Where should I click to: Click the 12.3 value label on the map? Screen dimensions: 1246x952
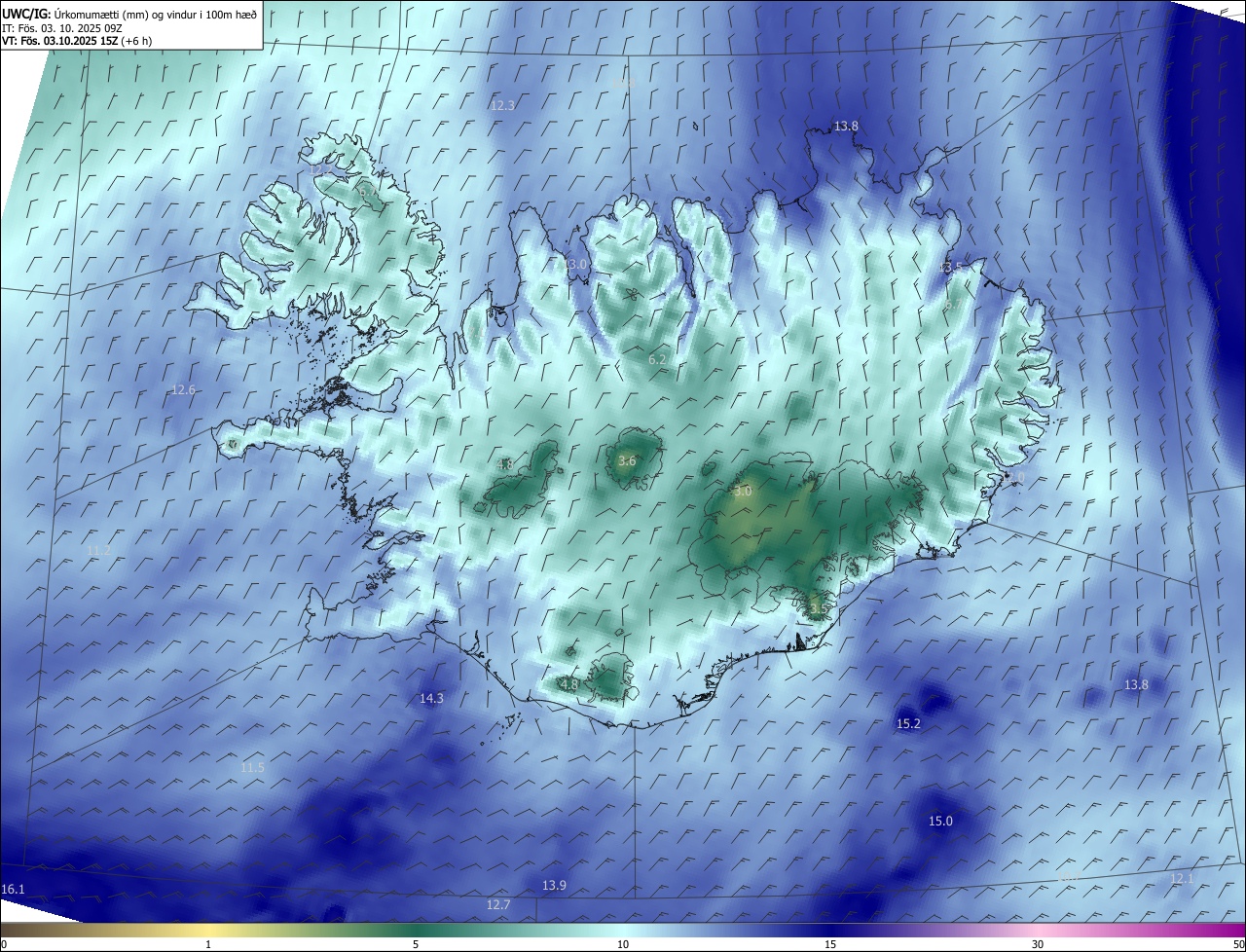(x=502, y=105)
